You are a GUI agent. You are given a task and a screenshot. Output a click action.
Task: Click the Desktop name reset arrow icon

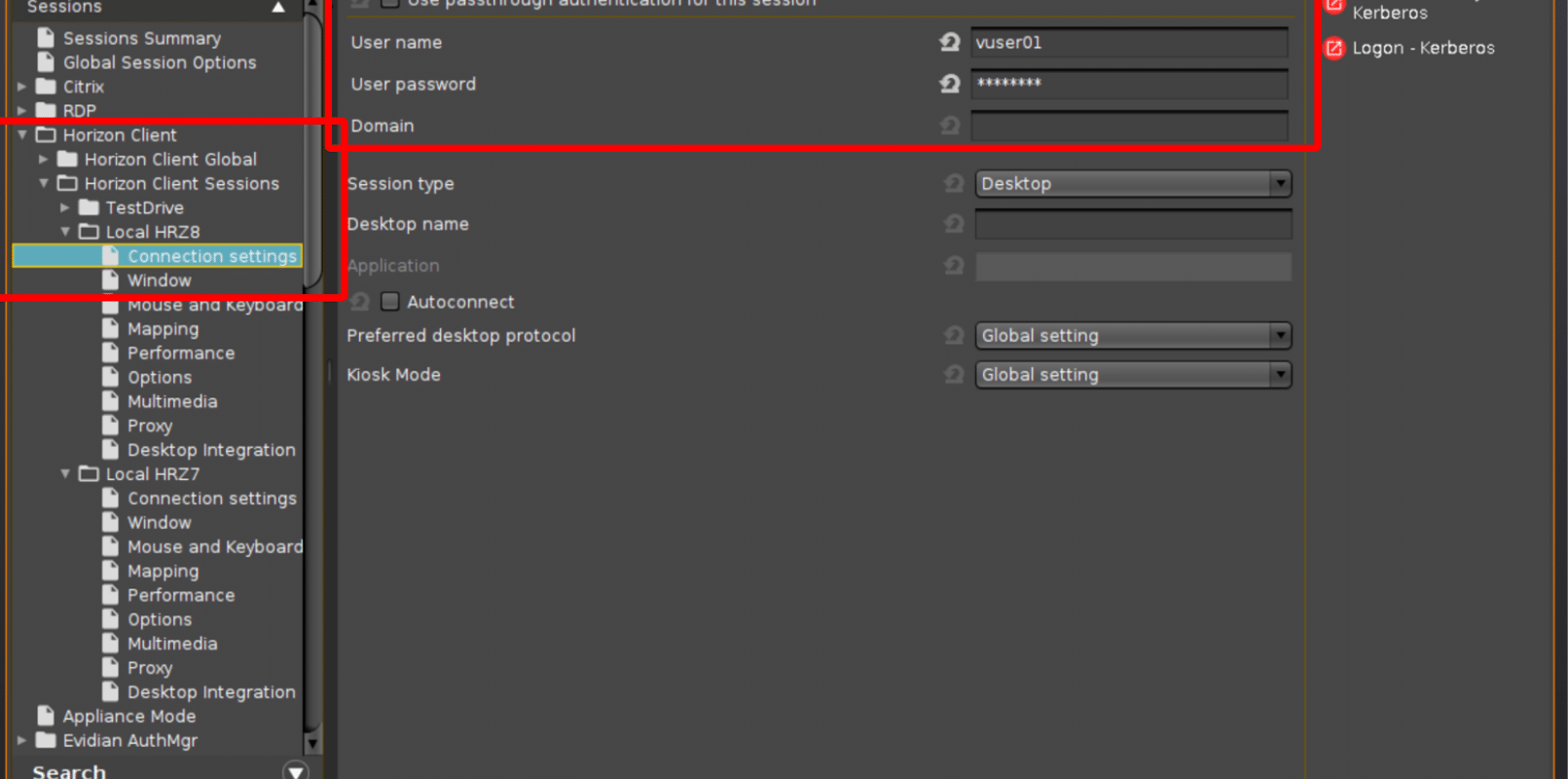tap(954, 224)
